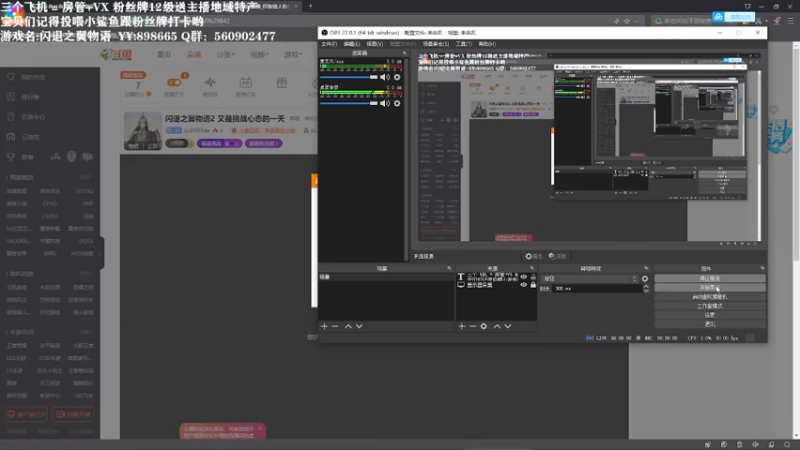This screenshot has height=450, width=800.
Task: Select the 场景 item in Scenes list
Action: (x=385, y=277)
